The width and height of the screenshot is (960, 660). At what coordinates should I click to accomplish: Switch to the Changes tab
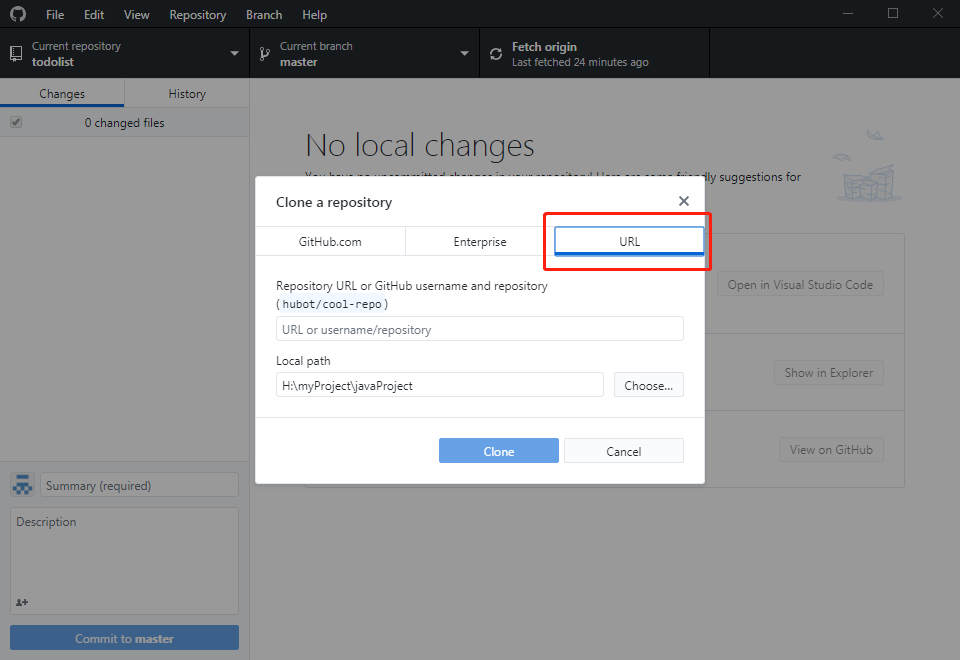coord(62,93)
